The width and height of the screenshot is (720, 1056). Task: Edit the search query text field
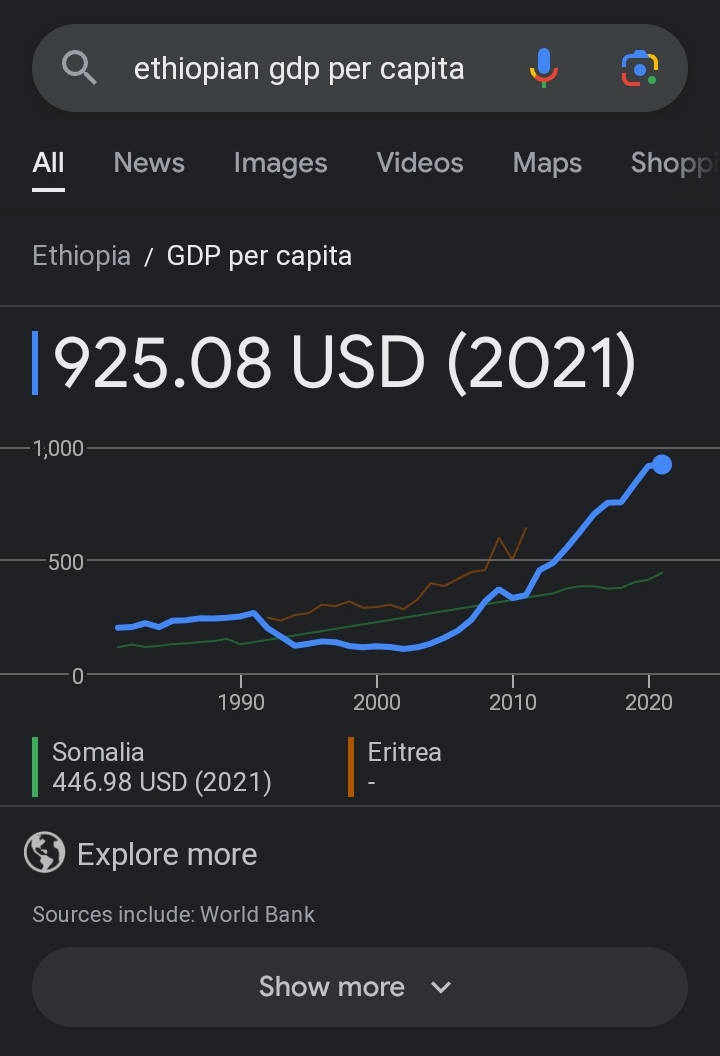click(299, 68)
